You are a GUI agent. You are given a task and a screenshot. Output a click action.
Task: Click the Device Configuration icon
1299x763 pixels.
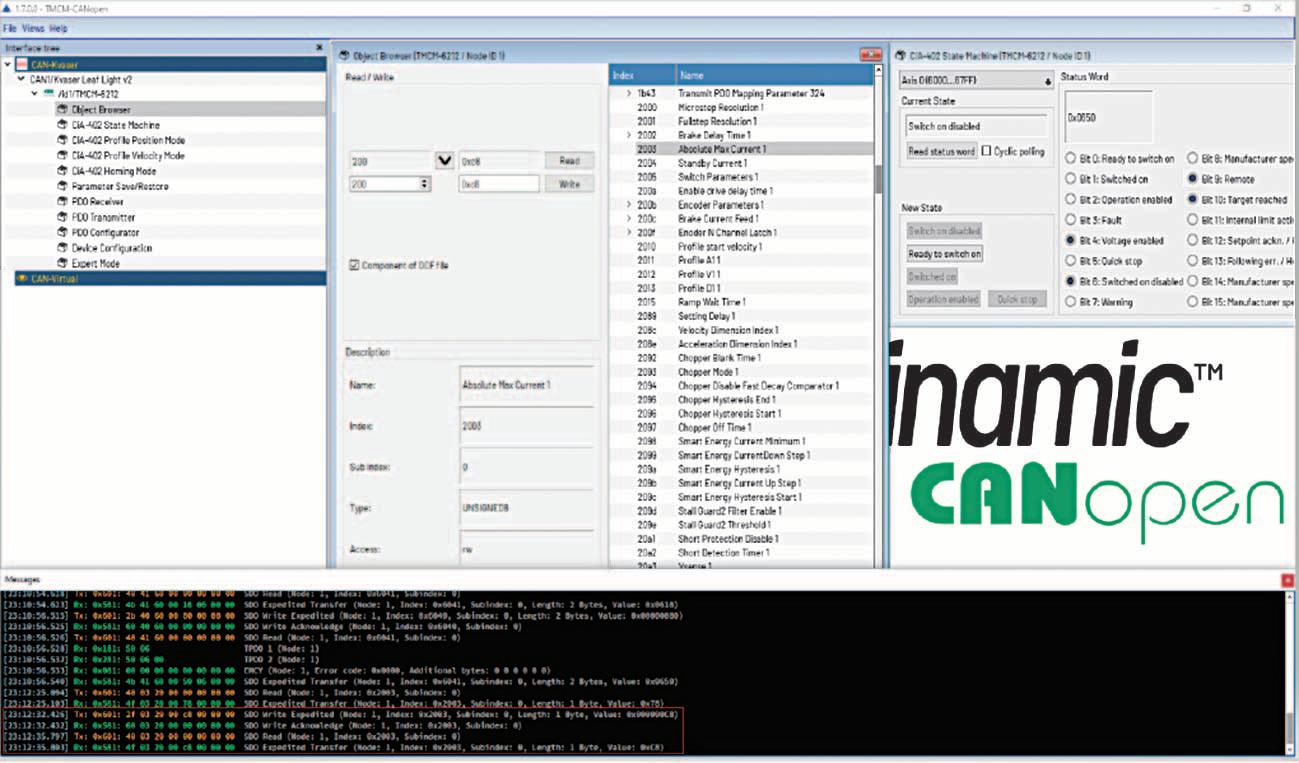(x=62, y=248)
